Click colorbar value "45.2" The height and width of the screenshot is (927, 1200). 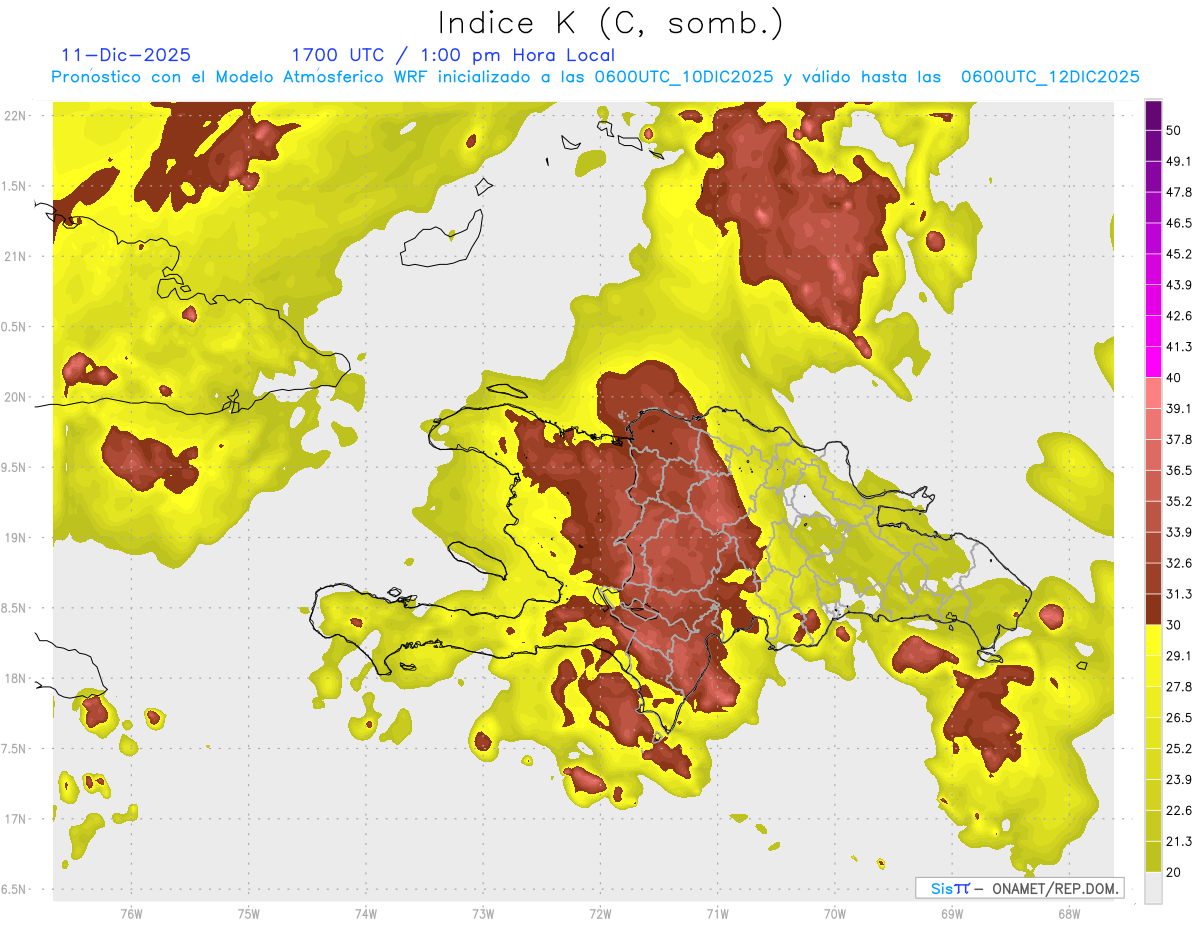(1180, 254)
